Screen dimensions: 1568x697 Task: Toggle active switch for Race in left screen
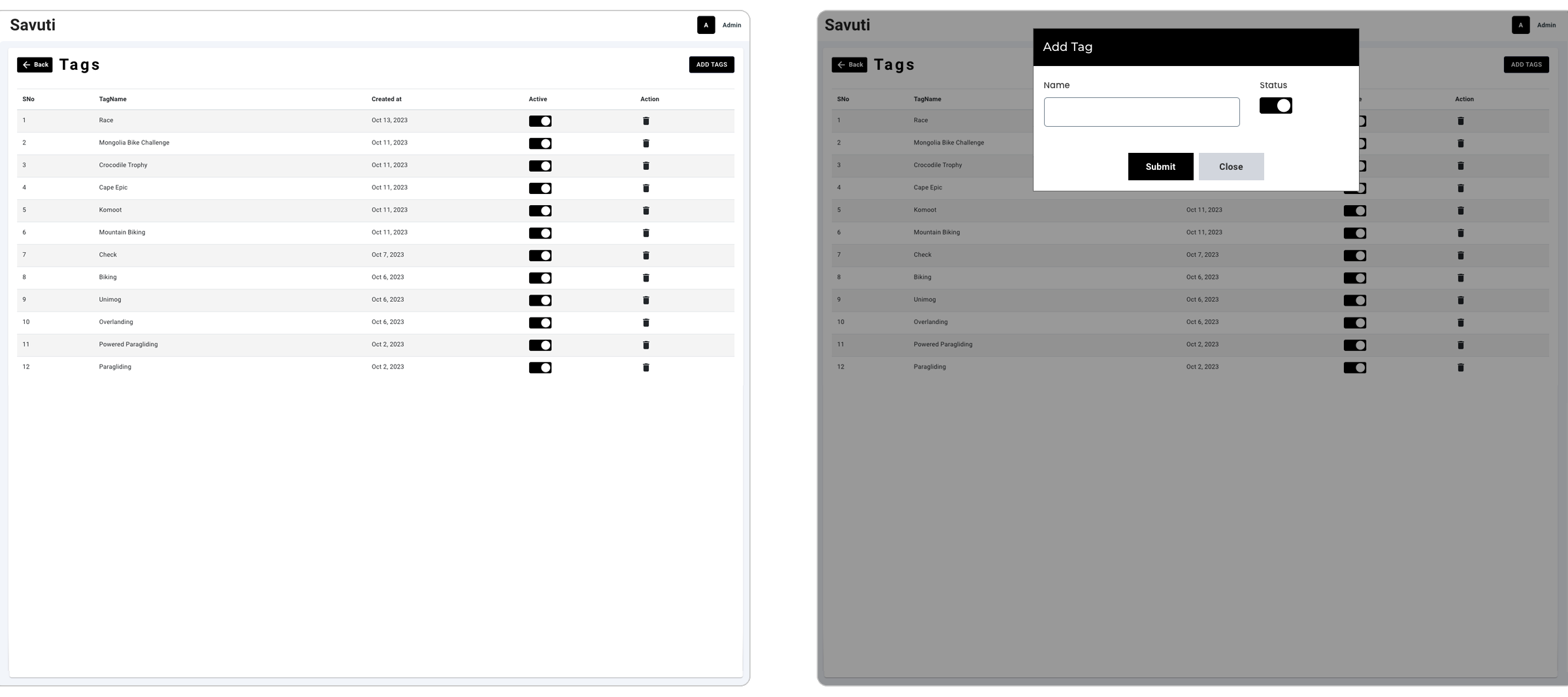click(x=540, y=121)
